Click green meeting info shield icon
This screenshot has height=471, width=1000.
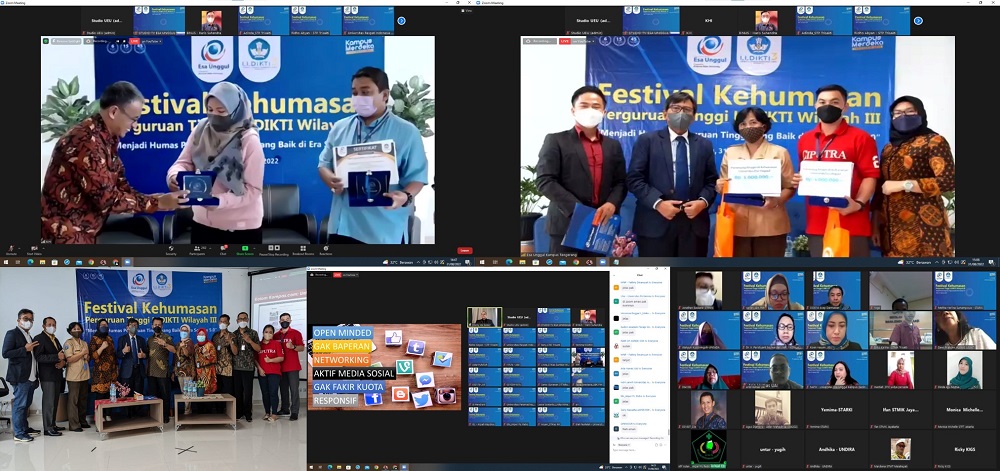(46, 41)
